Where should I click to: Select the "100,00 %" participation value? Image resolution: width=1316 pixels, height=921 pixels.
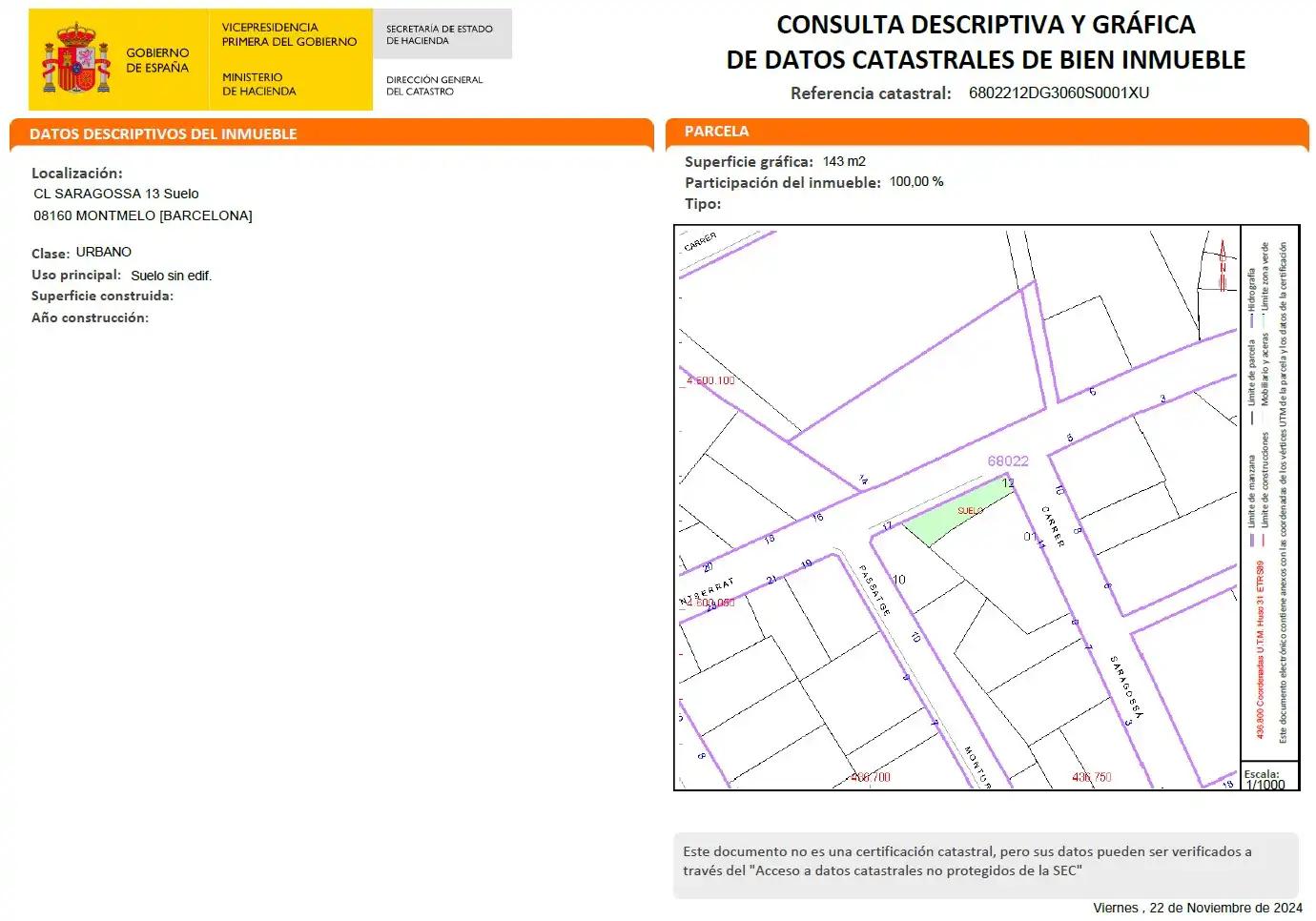point(916,181)
